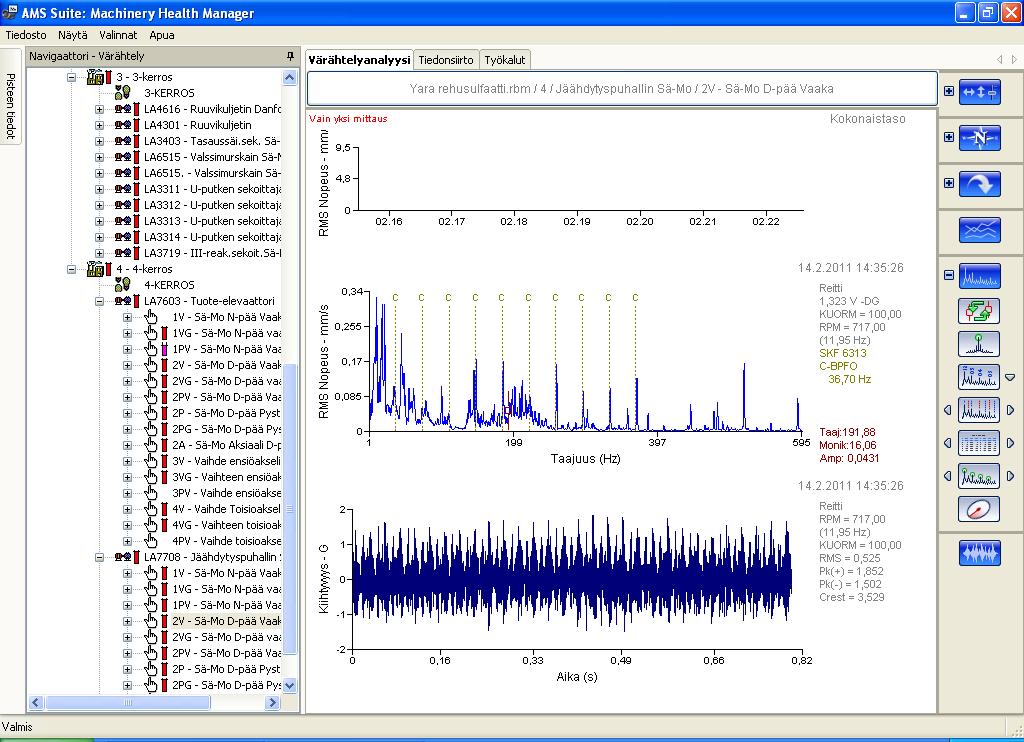Expand the LA4301 Ruuvikuljetin node
Screen dimensions: 1024x742
tap(99, 125)
